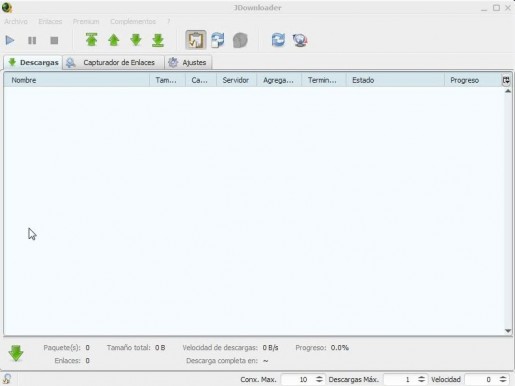Open the Capturador de Enlaces tab

pos(113,62)
